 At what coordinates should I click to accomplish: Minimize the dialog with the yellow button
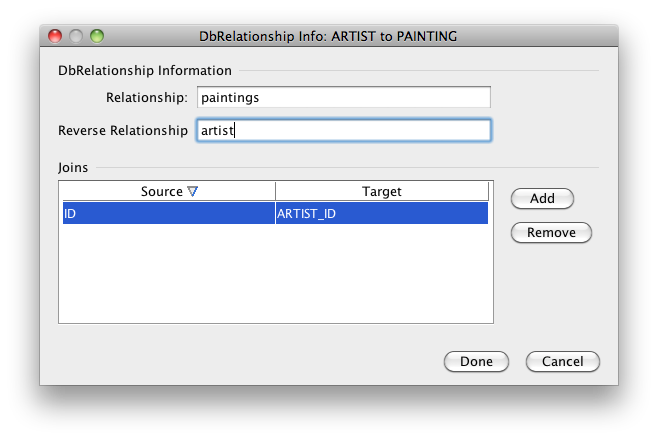point(76,36)
